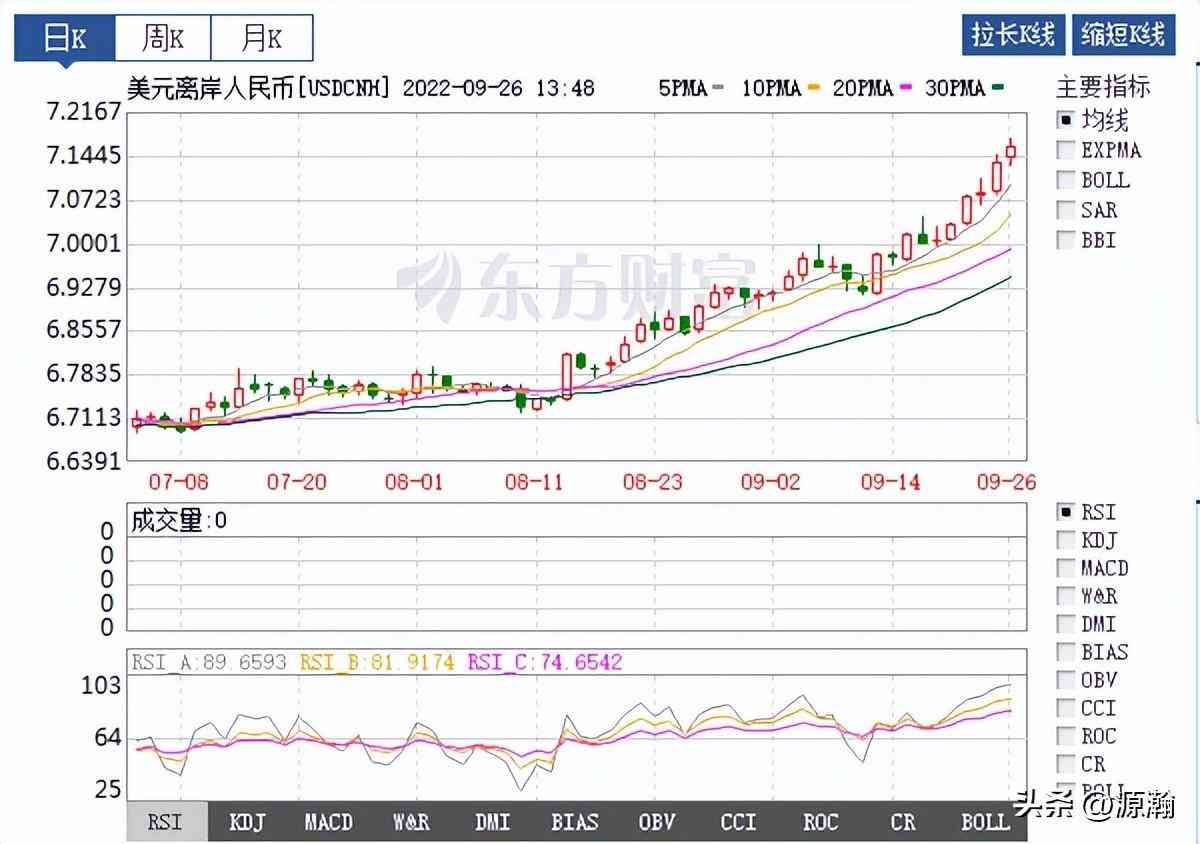Enable the EXPMA main indicator
The width and height of the screenshot is (1200, 844).
(1066, 150)
